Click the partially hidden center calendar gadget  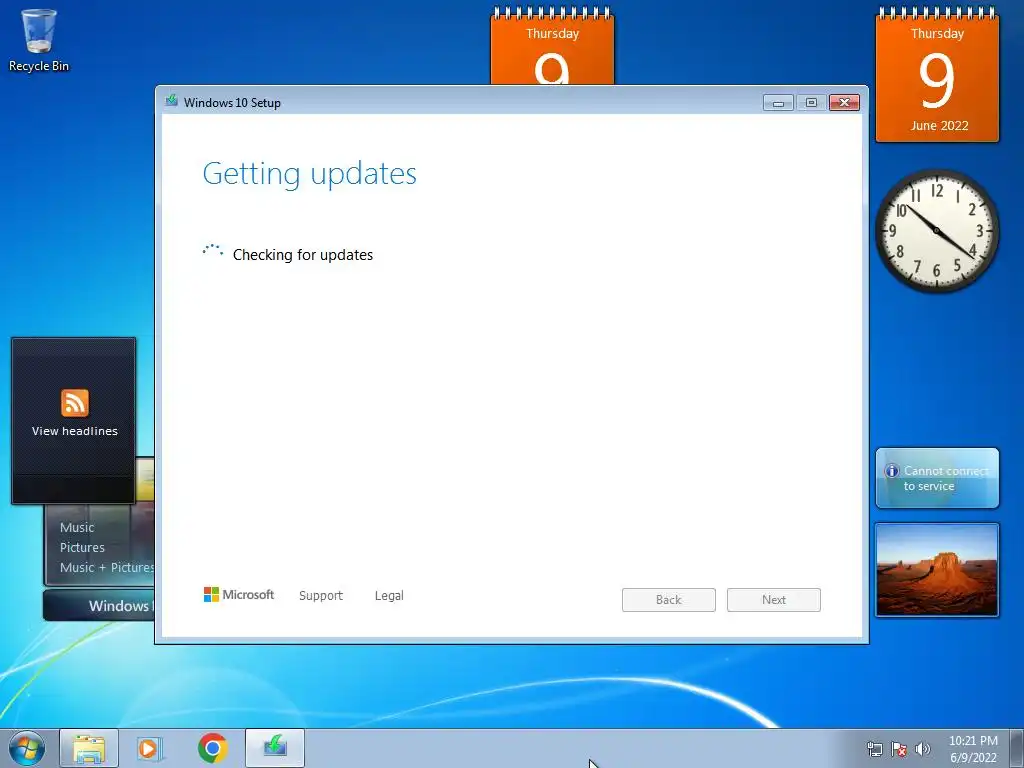tap(552, 46)
